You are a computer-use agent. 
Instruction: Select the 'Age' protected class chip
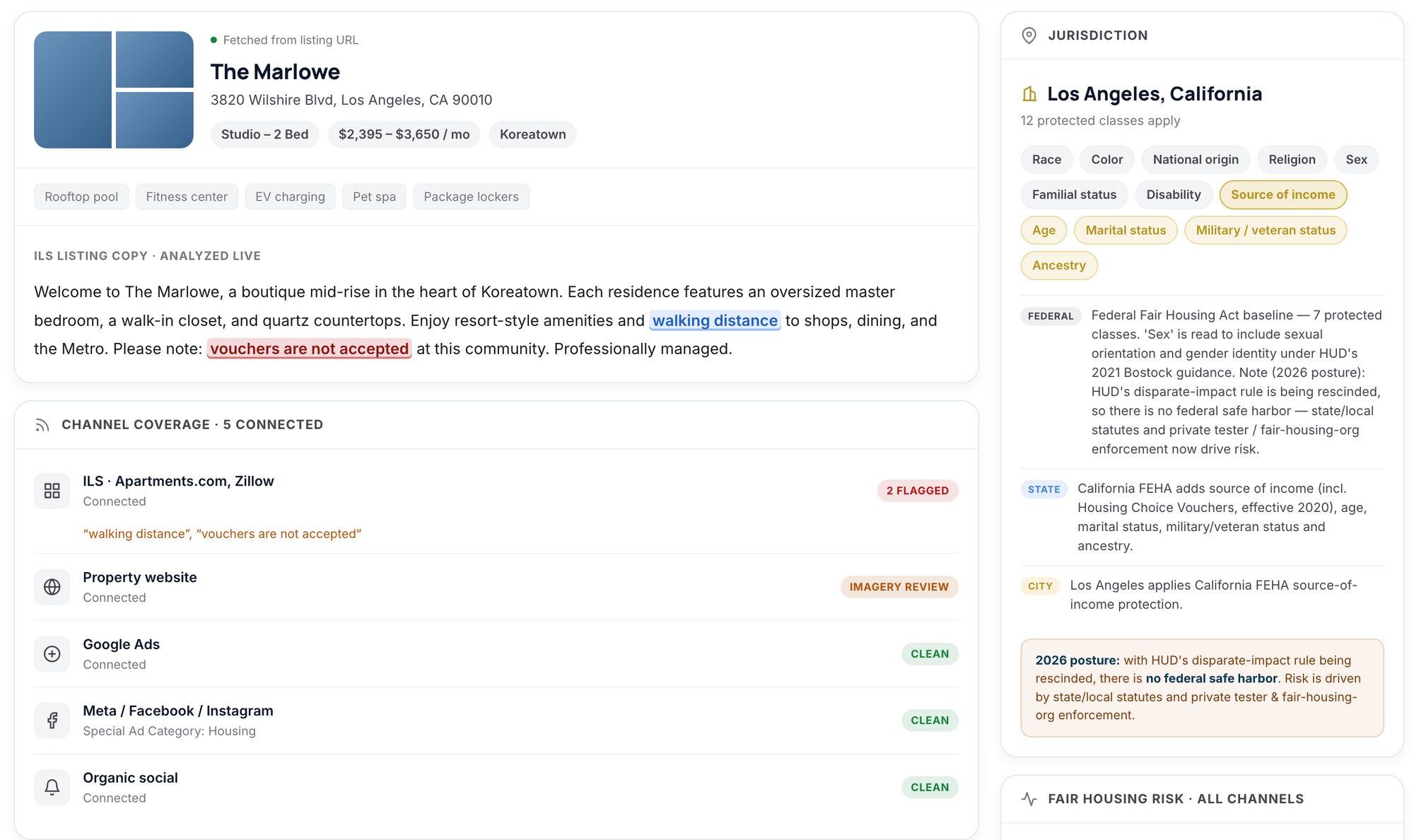click(1044, 230)
